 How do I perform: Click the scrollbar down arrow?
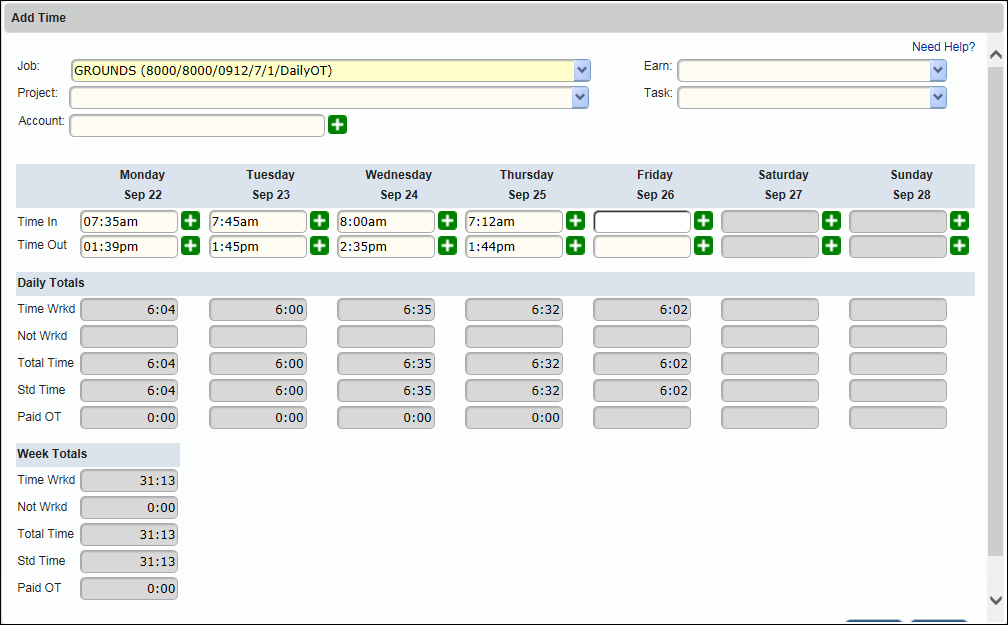click(x=995, y=599)
